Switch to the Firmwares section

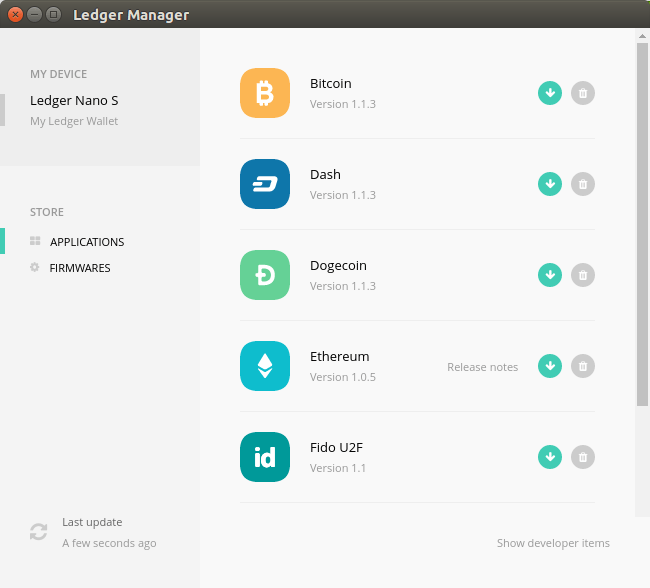[x=80, y=268]
